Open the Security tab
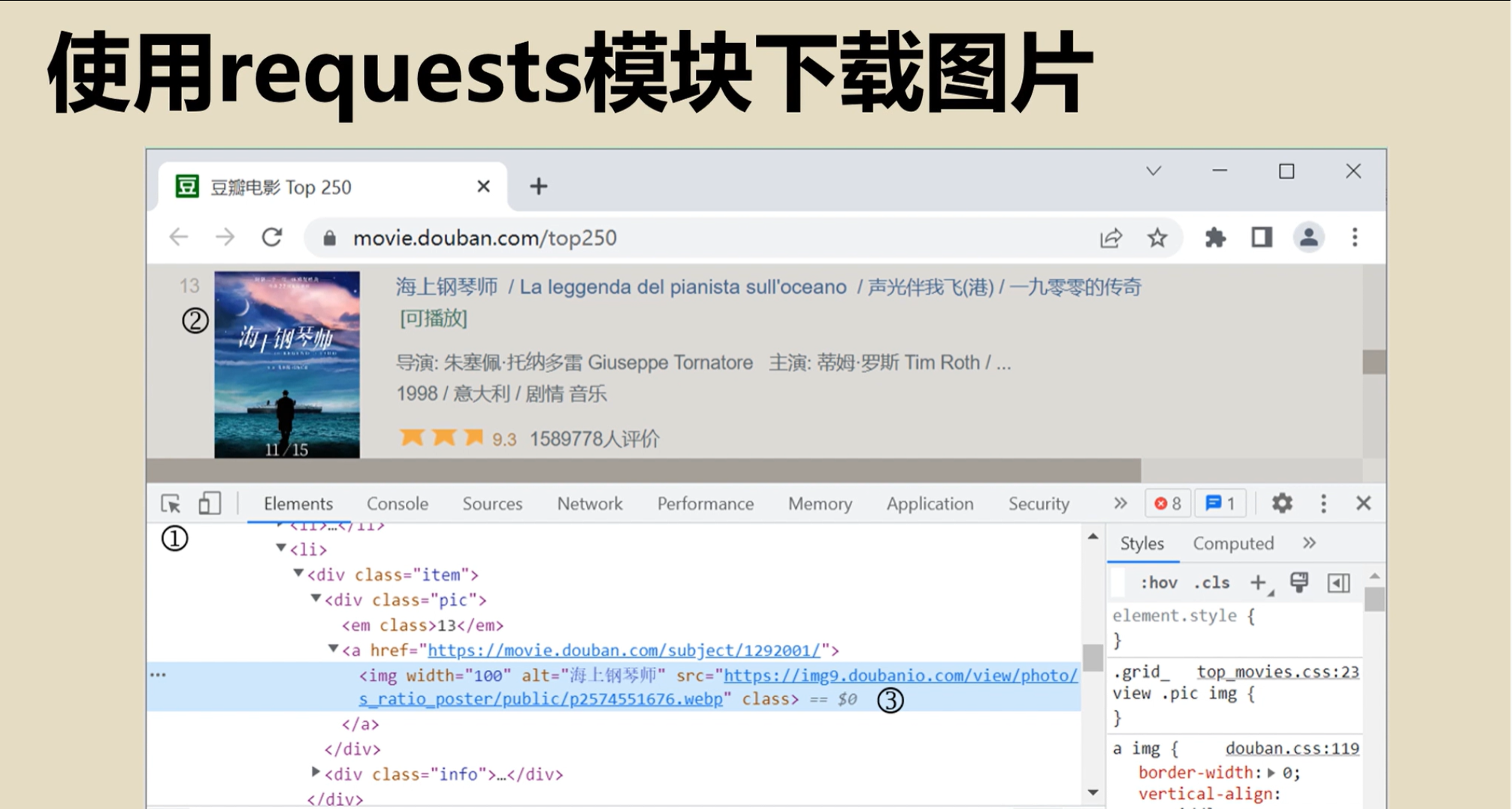The height and width of the screenshot is (809, 1512). 1039,504
